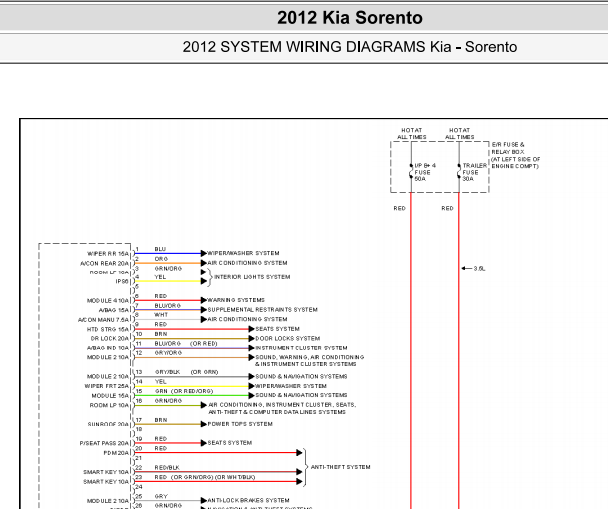Click the 'ORG' wire color on pin 2
This screenshot has height=509, width=608.
pos(161,259)
